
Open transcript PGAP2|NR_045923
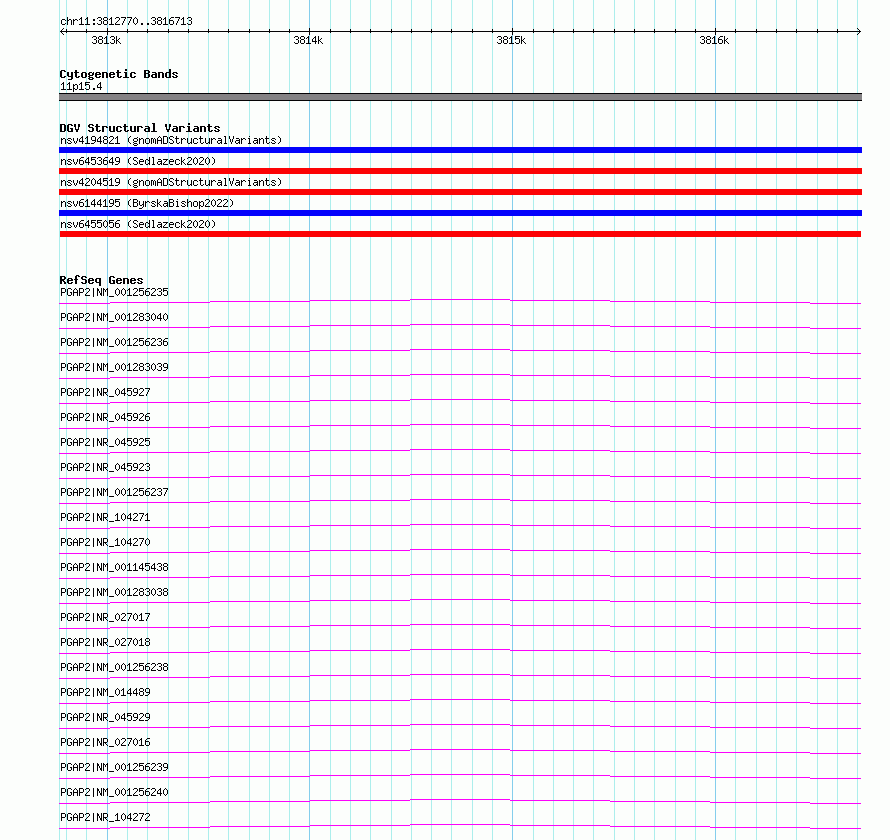[x=105, y=467]
